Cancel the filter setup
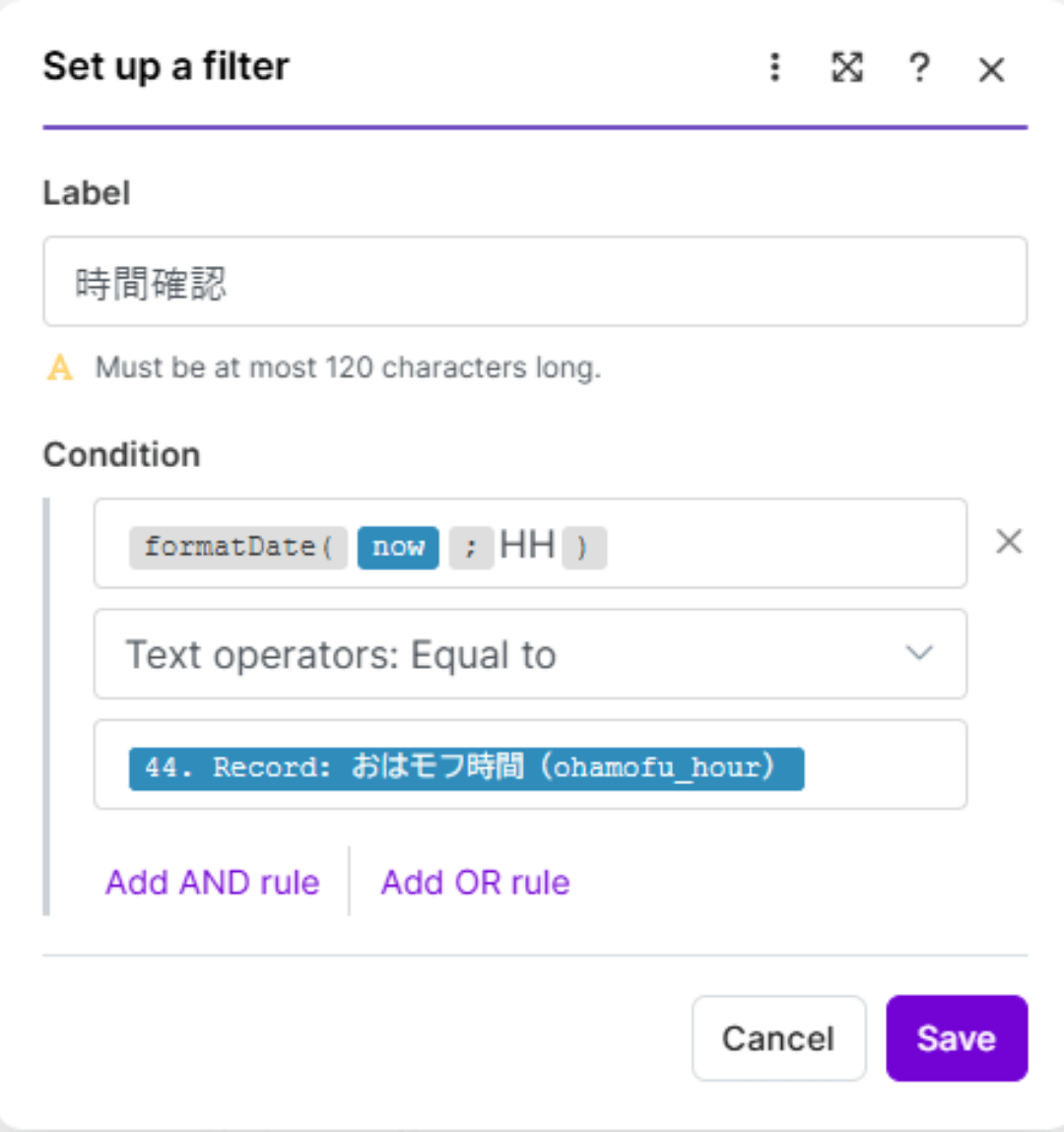This screenshot has height=1132, width=1064. pos(778,1038)
